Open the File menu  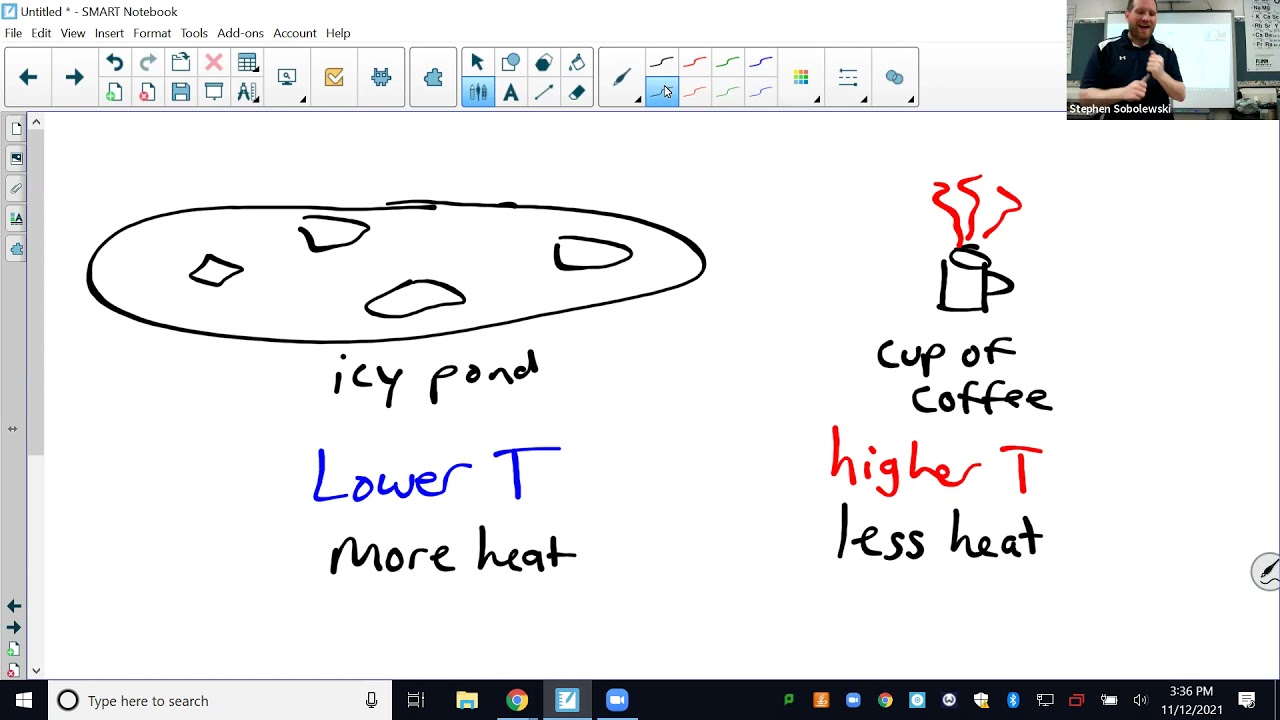13,33
